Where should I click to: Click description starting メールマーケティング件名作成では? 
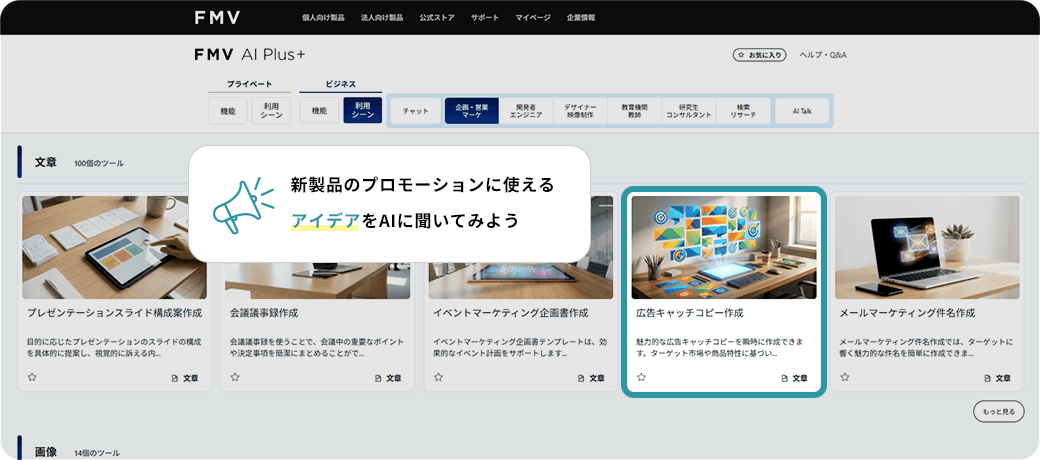point(927,348)
